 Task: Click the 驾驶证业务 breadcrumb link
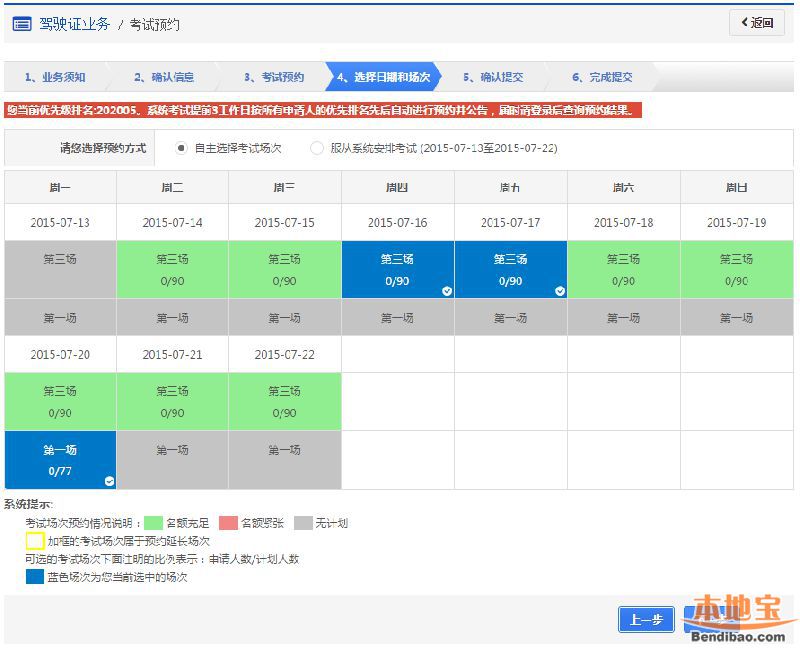(74, 24)
